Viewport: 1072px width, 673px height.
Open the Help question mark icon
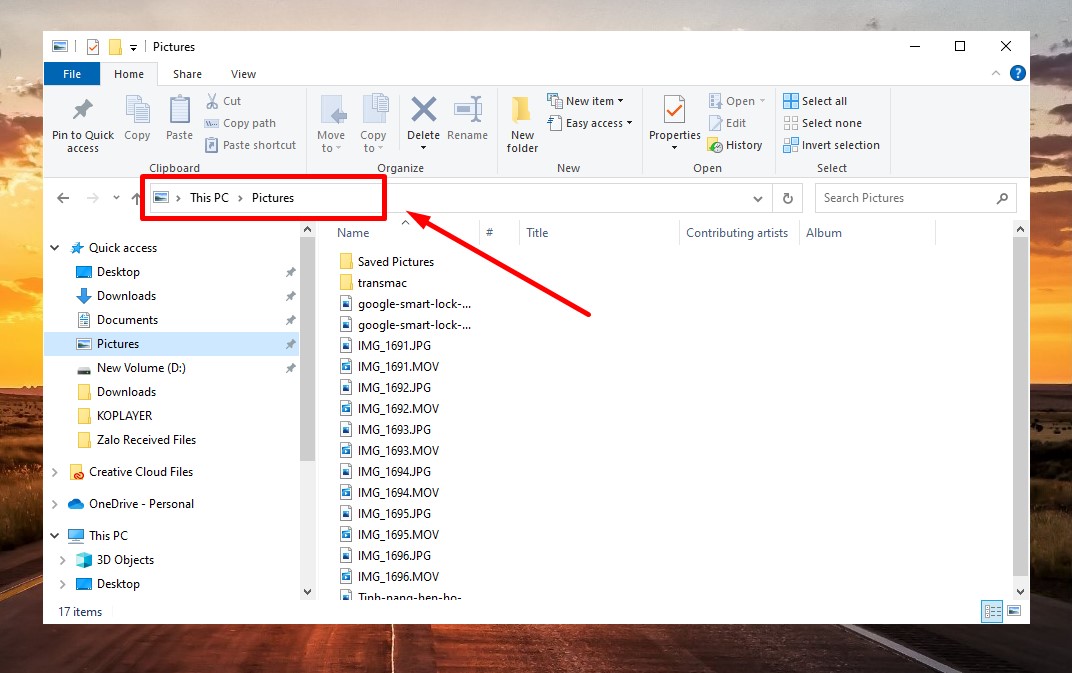(x=1017, y=73)
